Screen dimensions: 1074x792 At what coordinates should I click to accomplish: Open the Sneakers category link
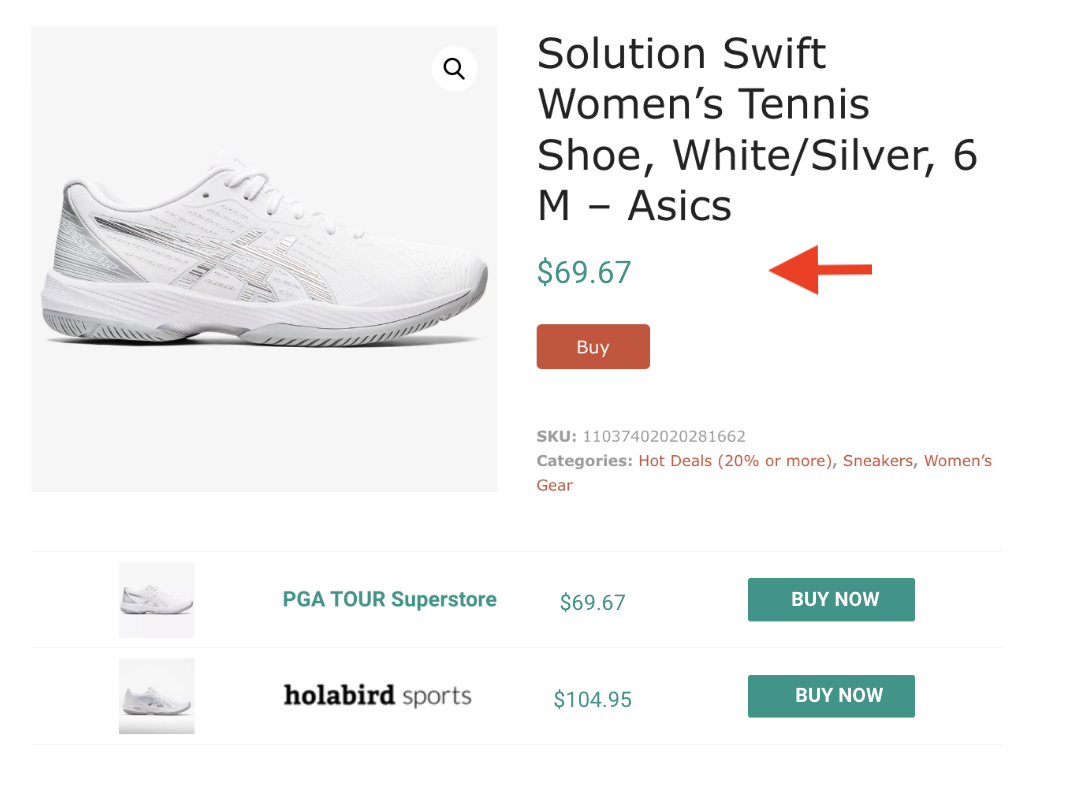[877, 461]
